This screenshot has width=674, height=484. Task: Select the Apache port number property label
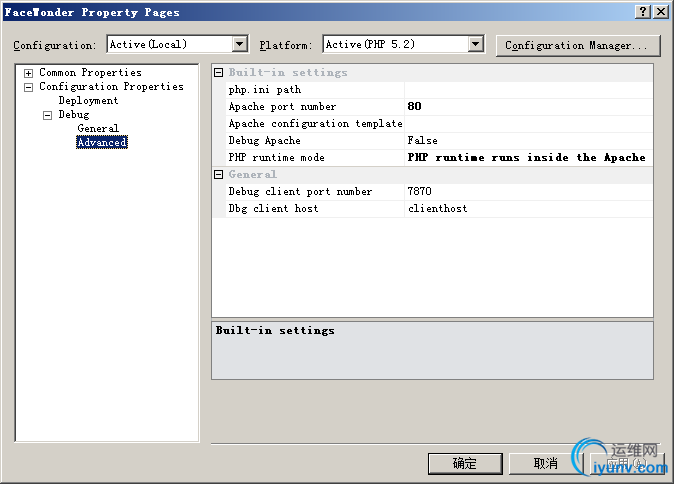[x=282, y=107]
